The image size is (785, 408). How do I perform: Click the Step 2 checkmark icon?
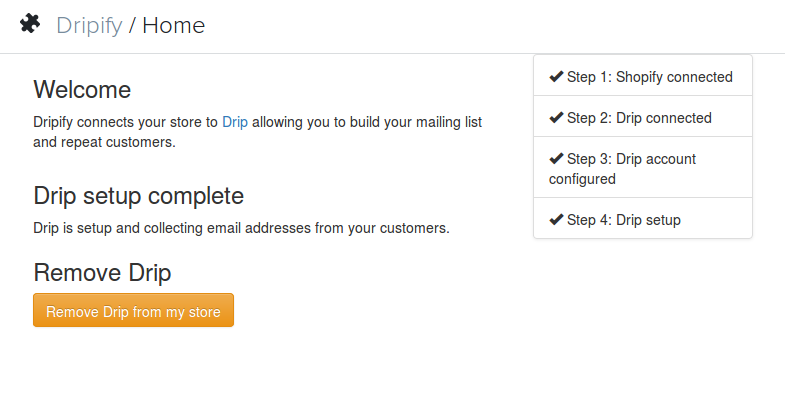[556, 118]
